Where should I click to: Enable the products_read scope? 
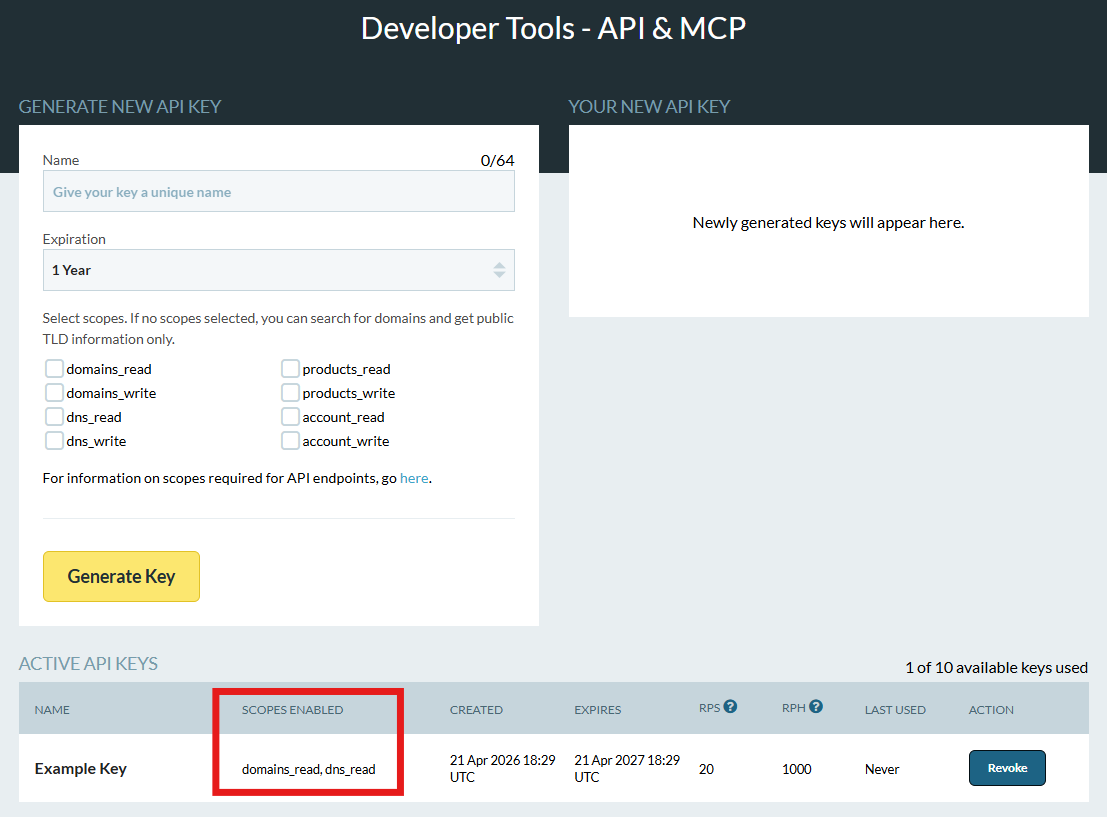(290, 368)
